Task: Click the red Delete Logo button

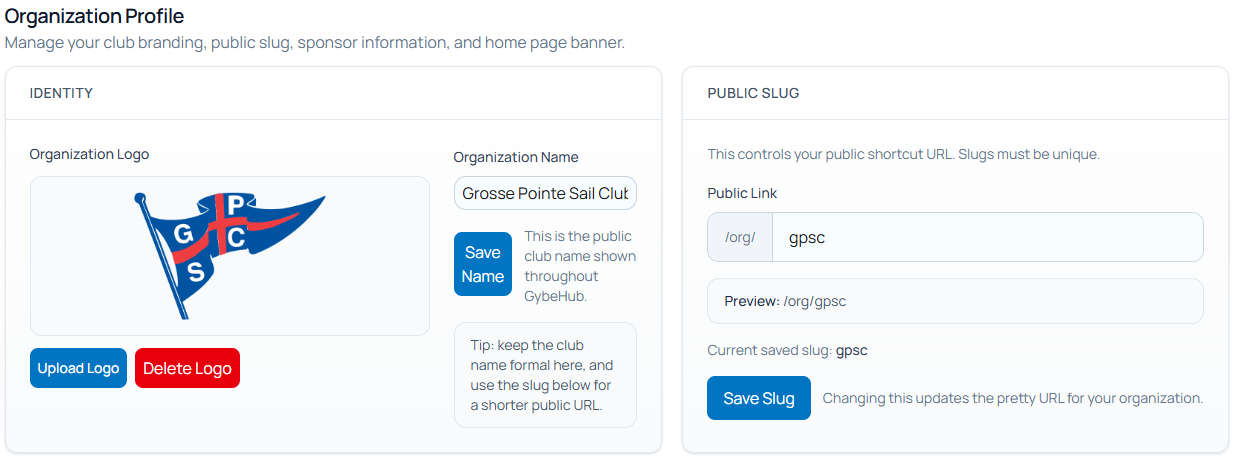Action: pos(187,368)
